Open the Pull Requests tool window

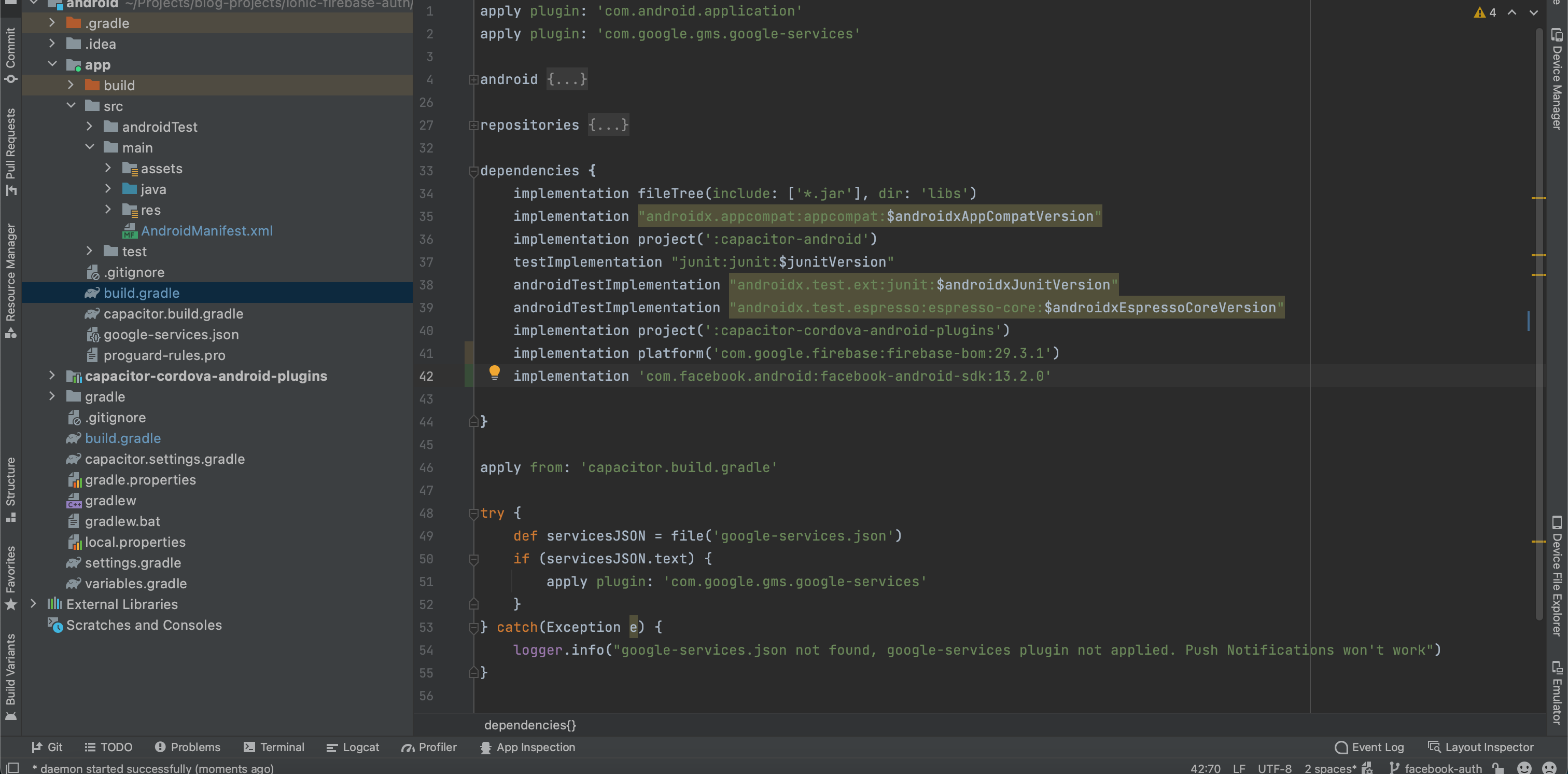10,152
